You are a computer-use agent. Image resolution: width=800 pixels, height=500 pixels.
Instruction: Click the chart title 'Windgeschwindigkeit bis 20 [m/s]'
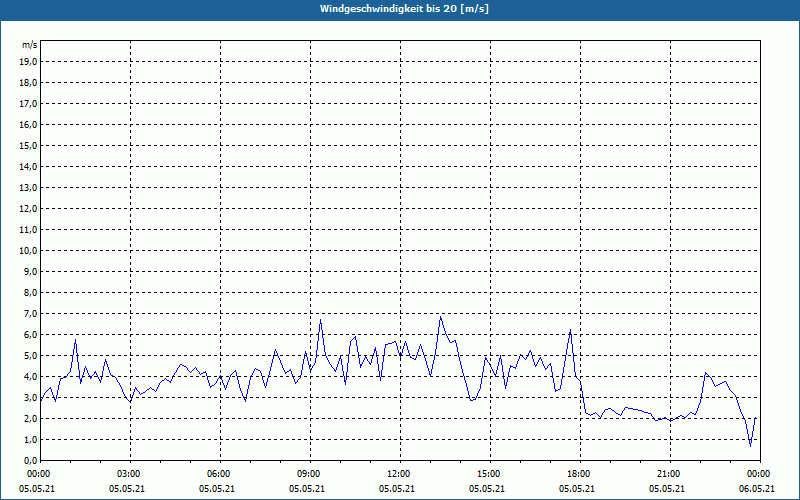(x=404, y=9)
